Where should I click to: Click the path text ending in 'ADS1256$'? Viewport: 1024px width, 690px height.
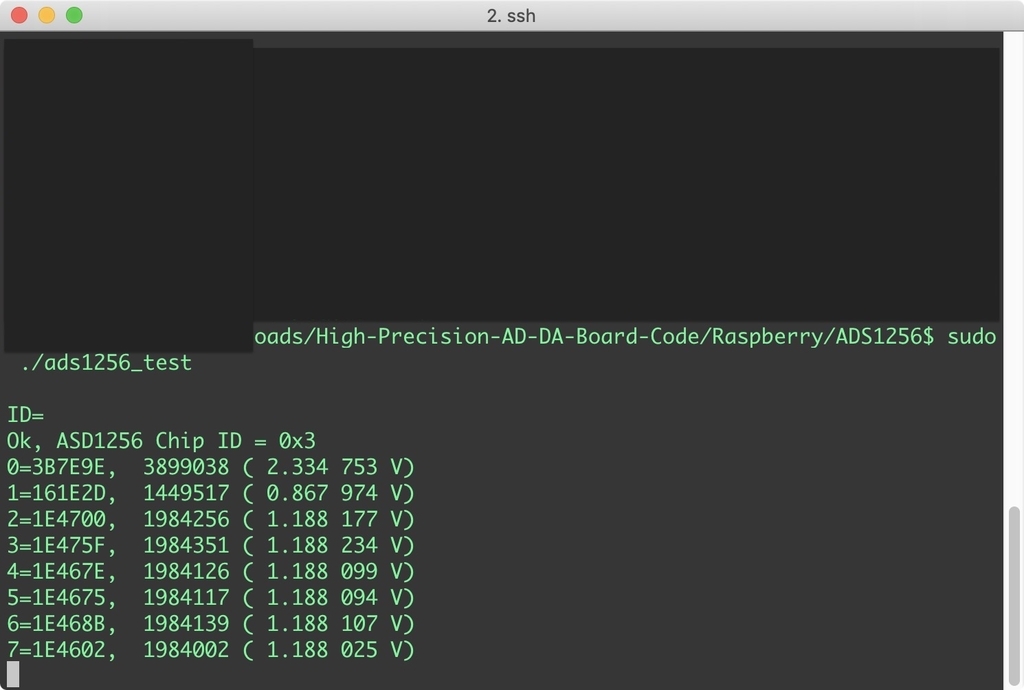594,336
